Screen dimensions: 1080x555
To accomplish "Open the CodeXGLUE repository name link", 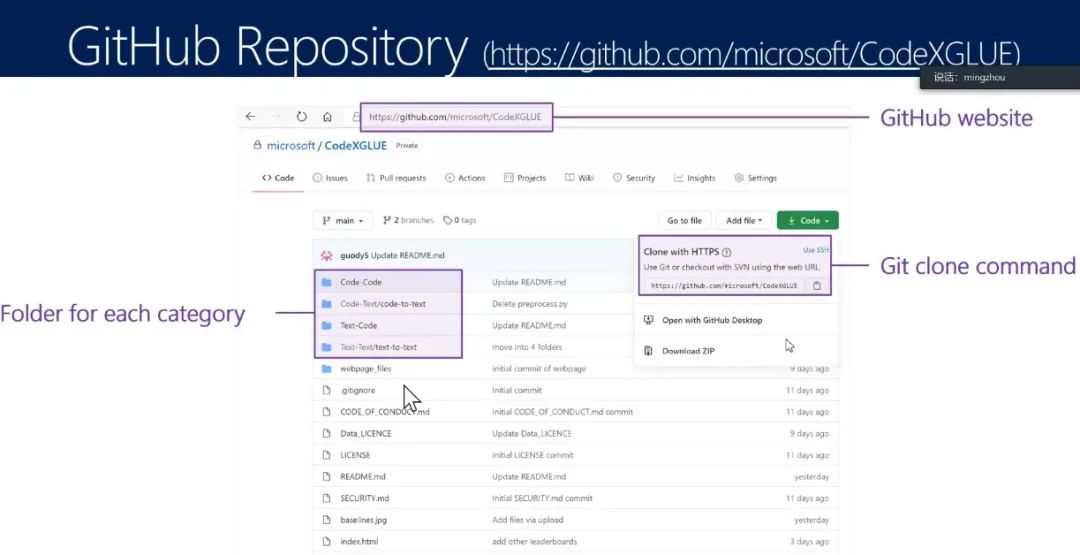I will (355, 145).
